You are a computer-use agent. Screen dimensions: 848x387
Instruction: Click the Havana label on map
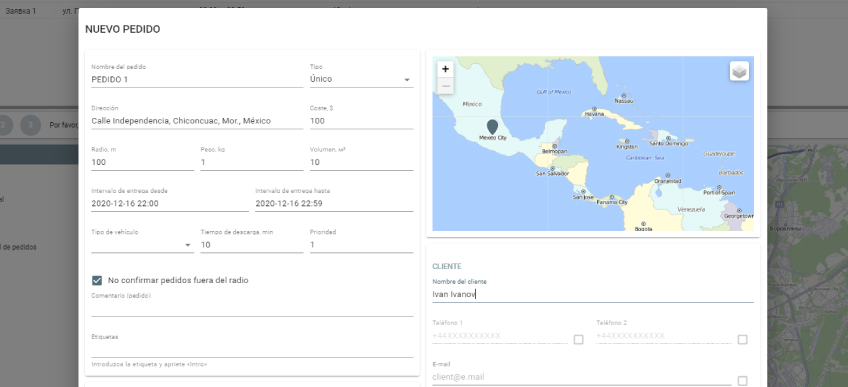coord(594,114)
